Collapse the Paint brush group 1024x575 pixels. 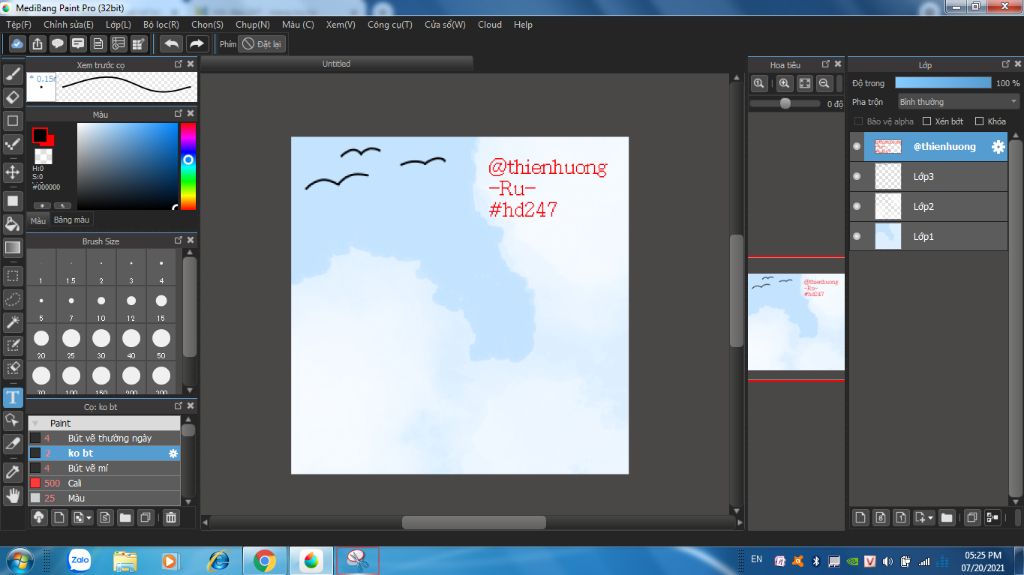35,423
